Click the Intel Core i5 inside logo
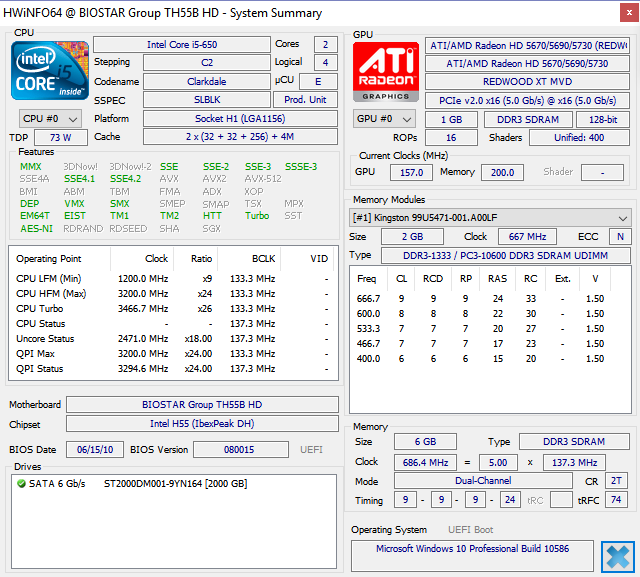 click(x=50, y=71)
